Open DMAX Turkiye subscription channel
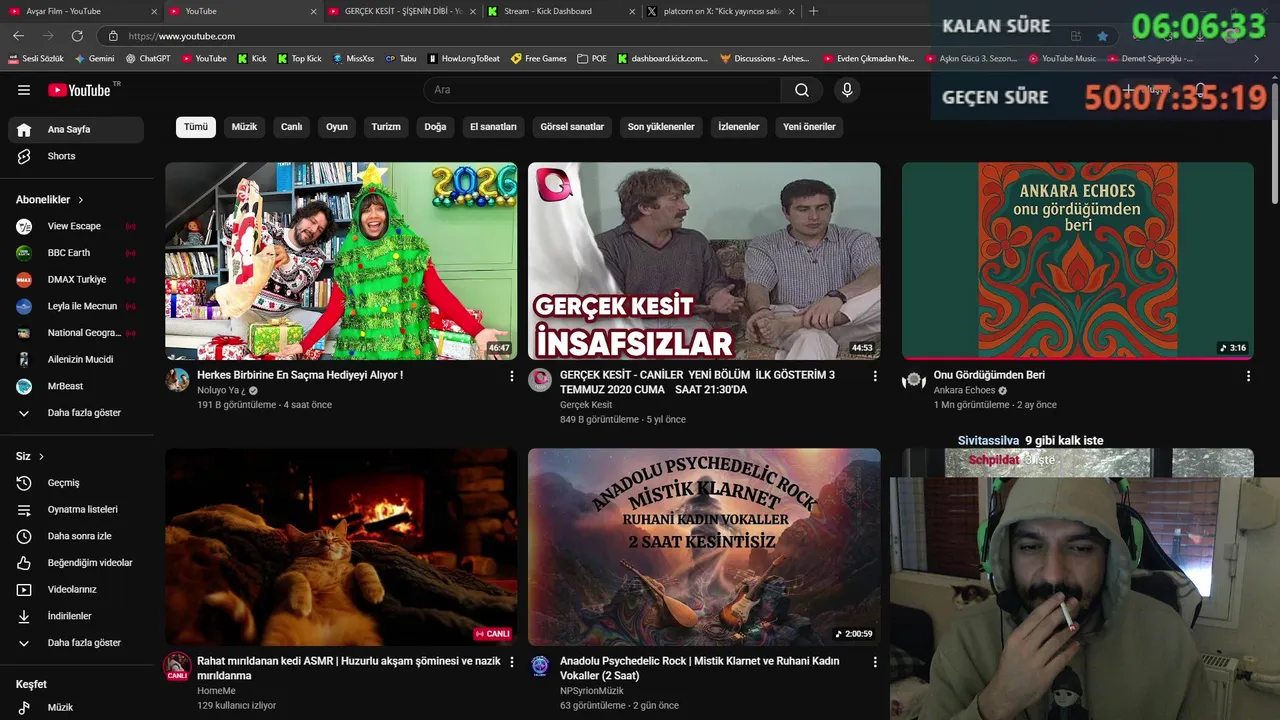Viewport: 1280px width, 720px height. click(x=76, y=280)
